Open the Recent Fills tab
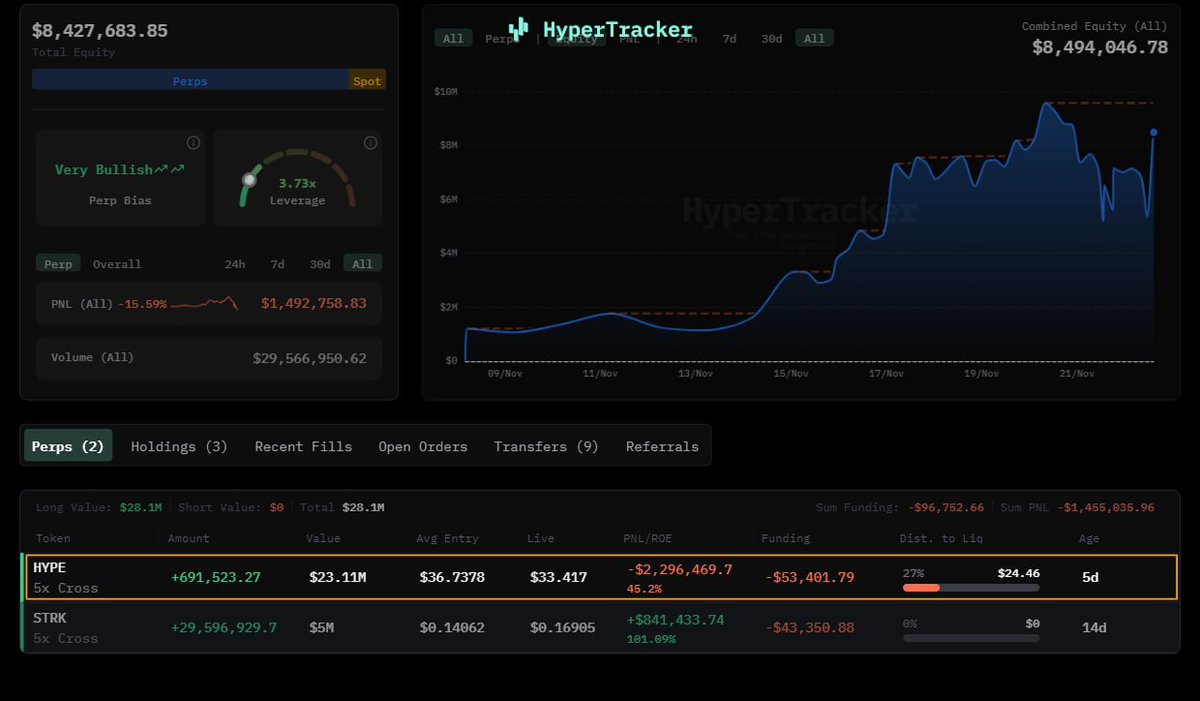 [x=303, y=446]
